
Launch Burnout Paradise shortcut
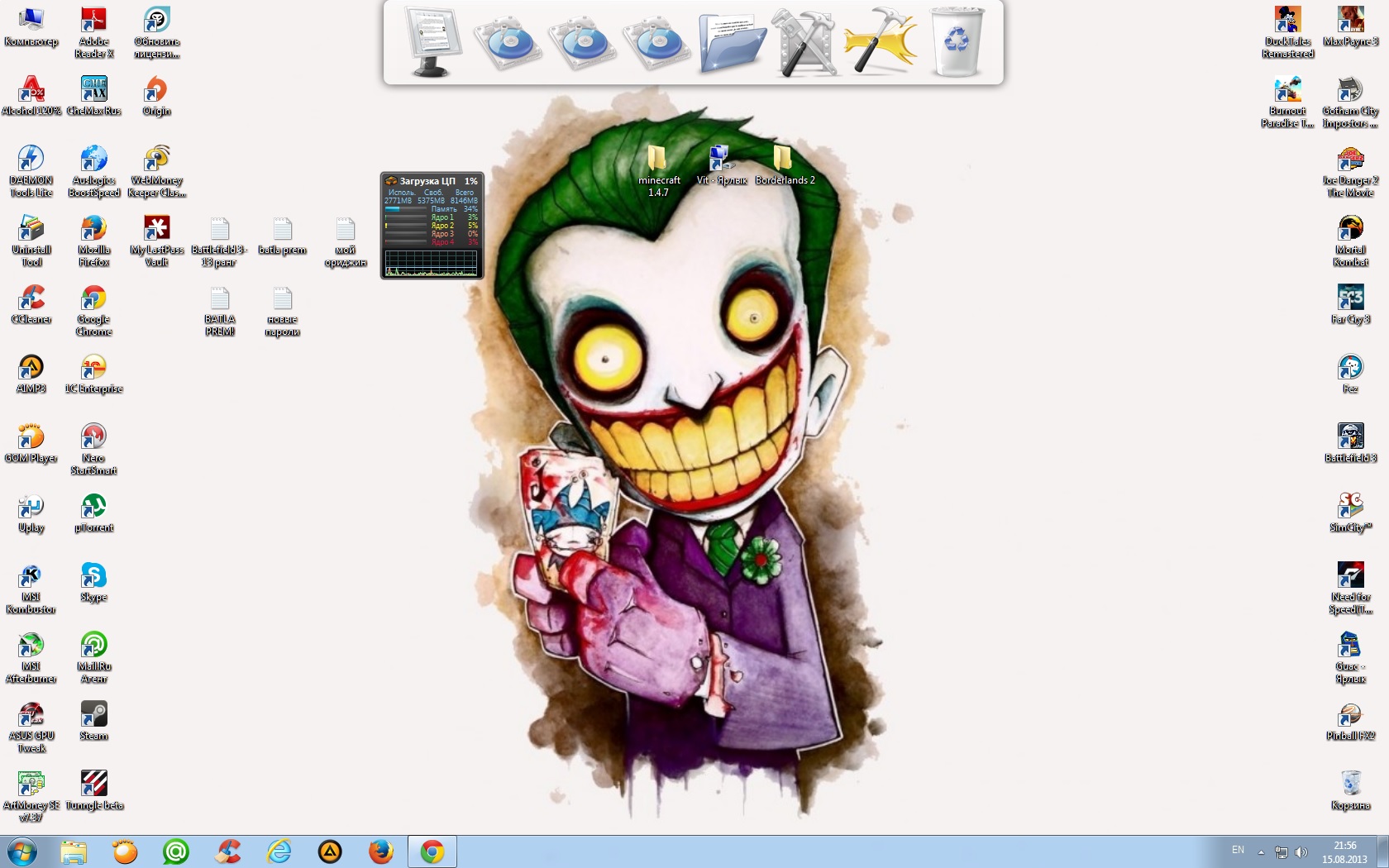click(x=1287, y=102)
